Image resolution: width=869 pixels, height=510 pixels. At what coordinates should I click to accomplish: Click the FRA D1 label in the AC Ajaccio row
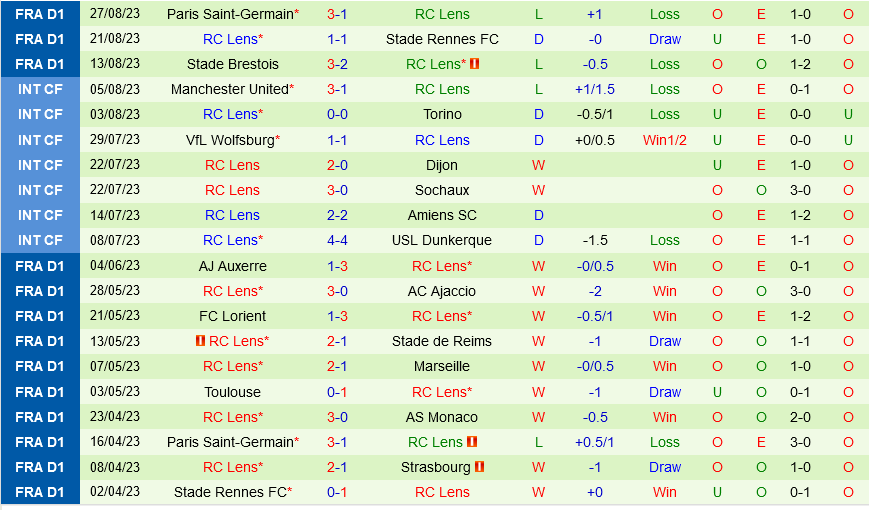coord(40,291)
